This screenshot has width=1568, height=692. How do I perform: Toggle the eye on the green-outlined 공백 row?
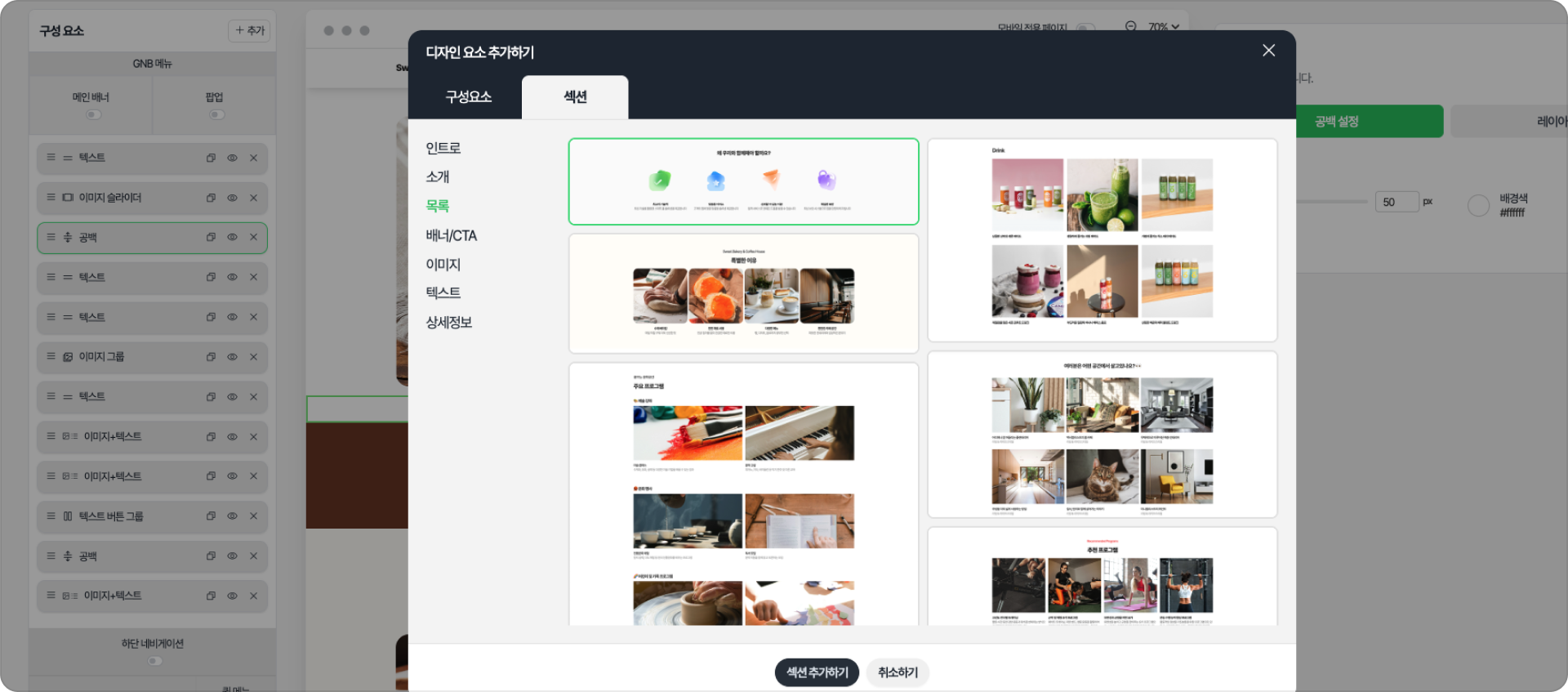(233, 238)
